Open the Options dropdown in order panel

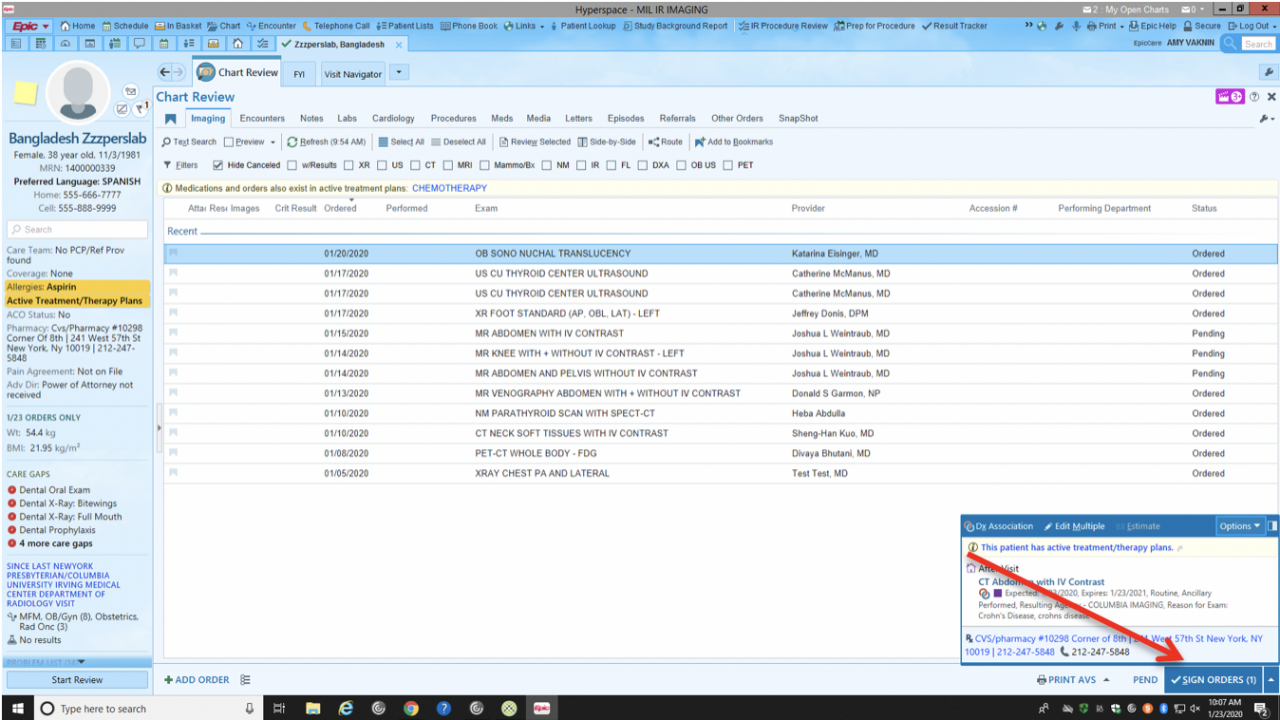(1240, 526)
